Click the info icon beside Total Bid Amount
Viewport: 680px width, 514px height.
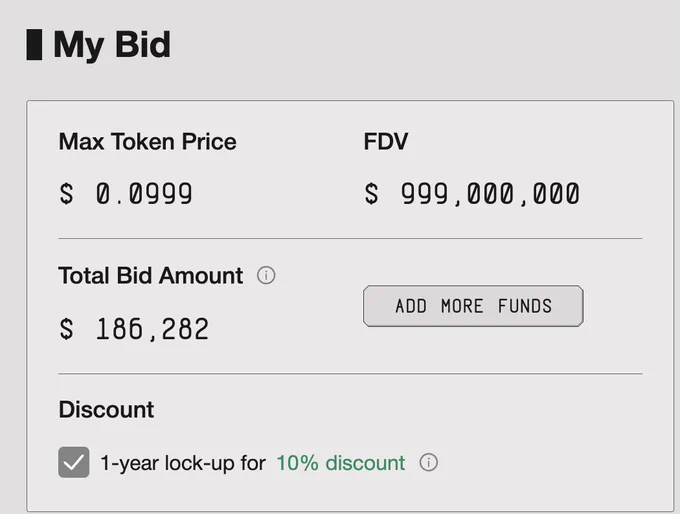(x=266, y=275)
